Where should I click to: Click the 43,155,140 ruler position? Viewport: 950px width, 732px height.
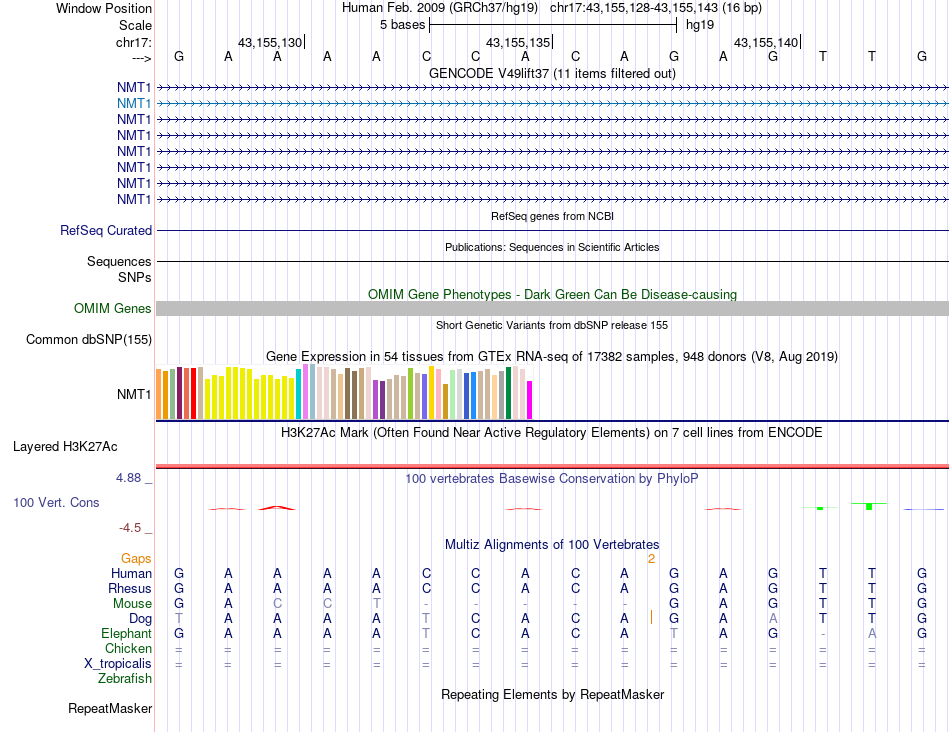(766, 42)
